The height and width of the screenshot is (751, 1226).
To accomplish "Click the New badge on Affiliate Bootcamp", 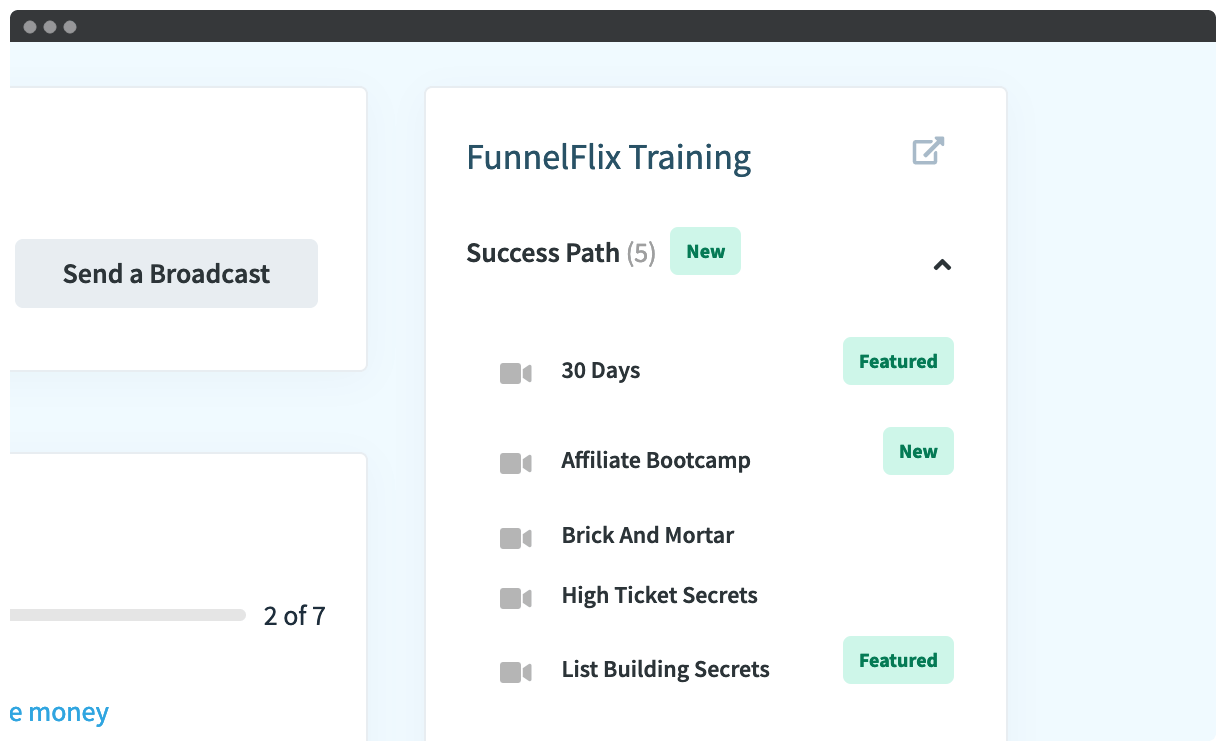I will 918,451.
